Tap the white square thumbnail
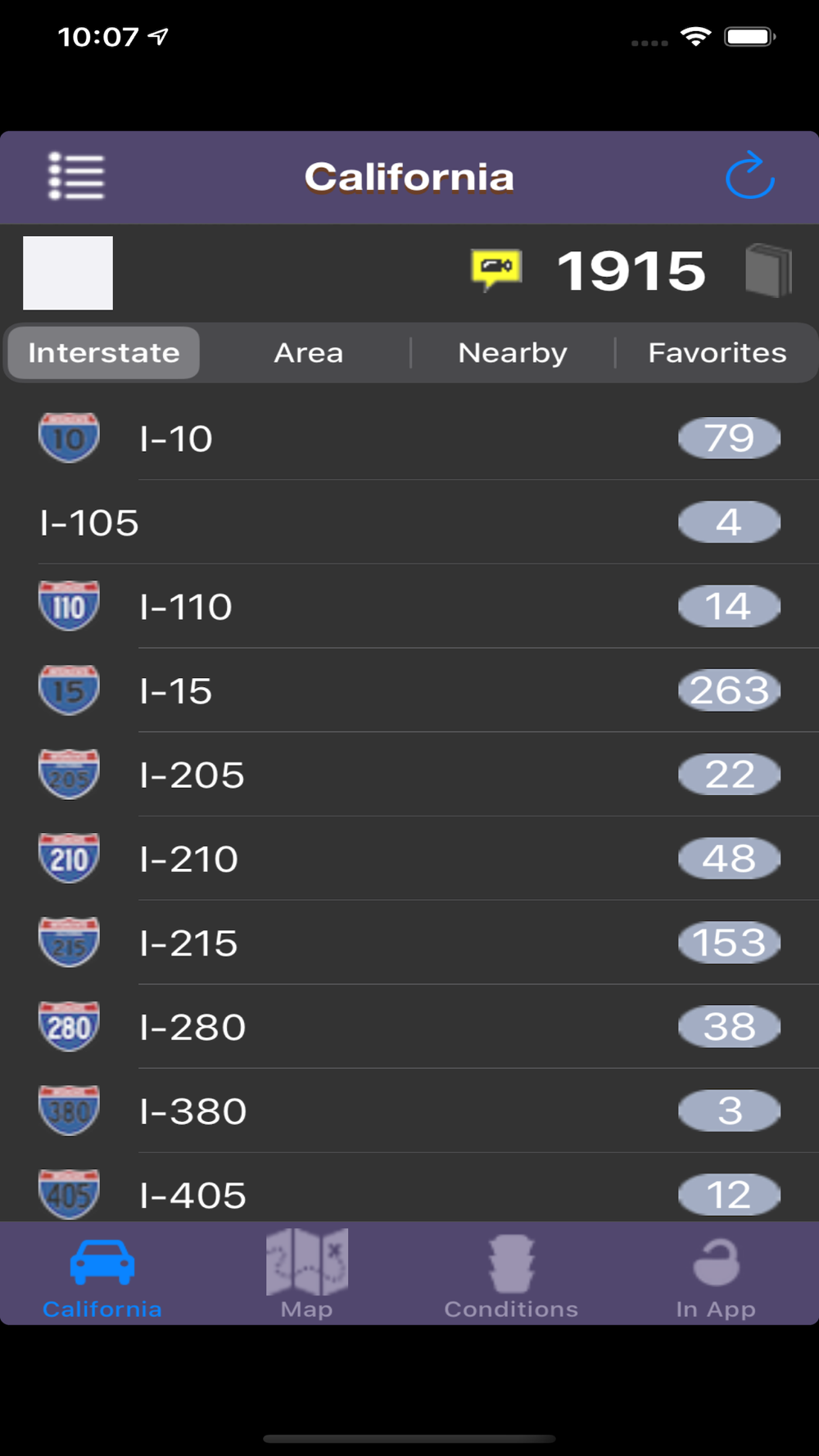Screen dimensions: 819x1456 (x=68, y=273)
